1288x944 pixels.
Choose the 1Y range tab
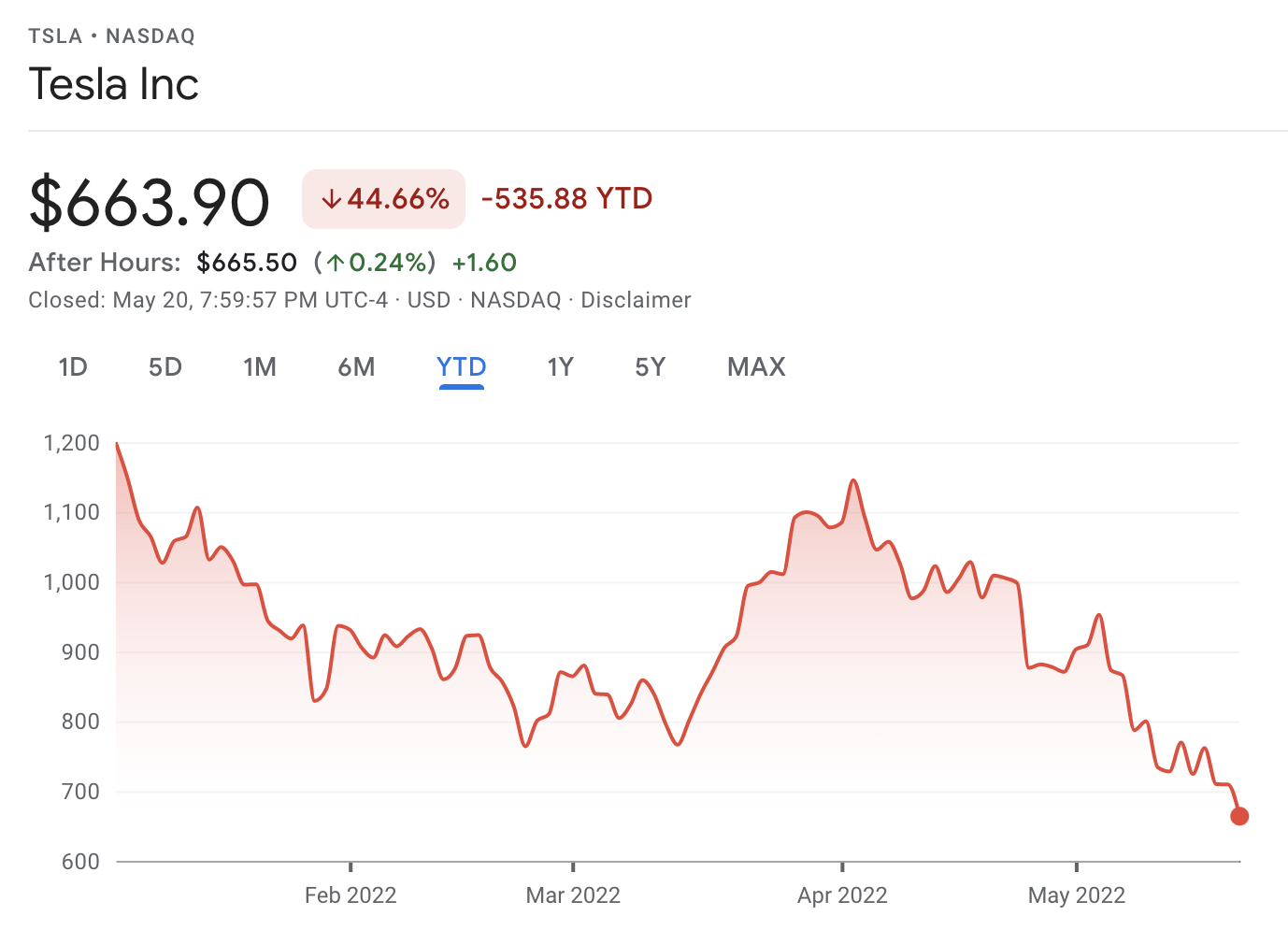560,367
